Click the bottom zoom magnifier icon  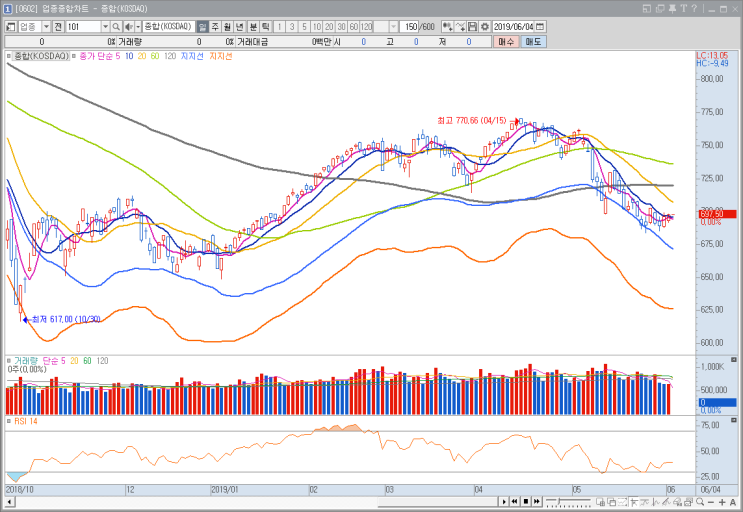[700, 502]
